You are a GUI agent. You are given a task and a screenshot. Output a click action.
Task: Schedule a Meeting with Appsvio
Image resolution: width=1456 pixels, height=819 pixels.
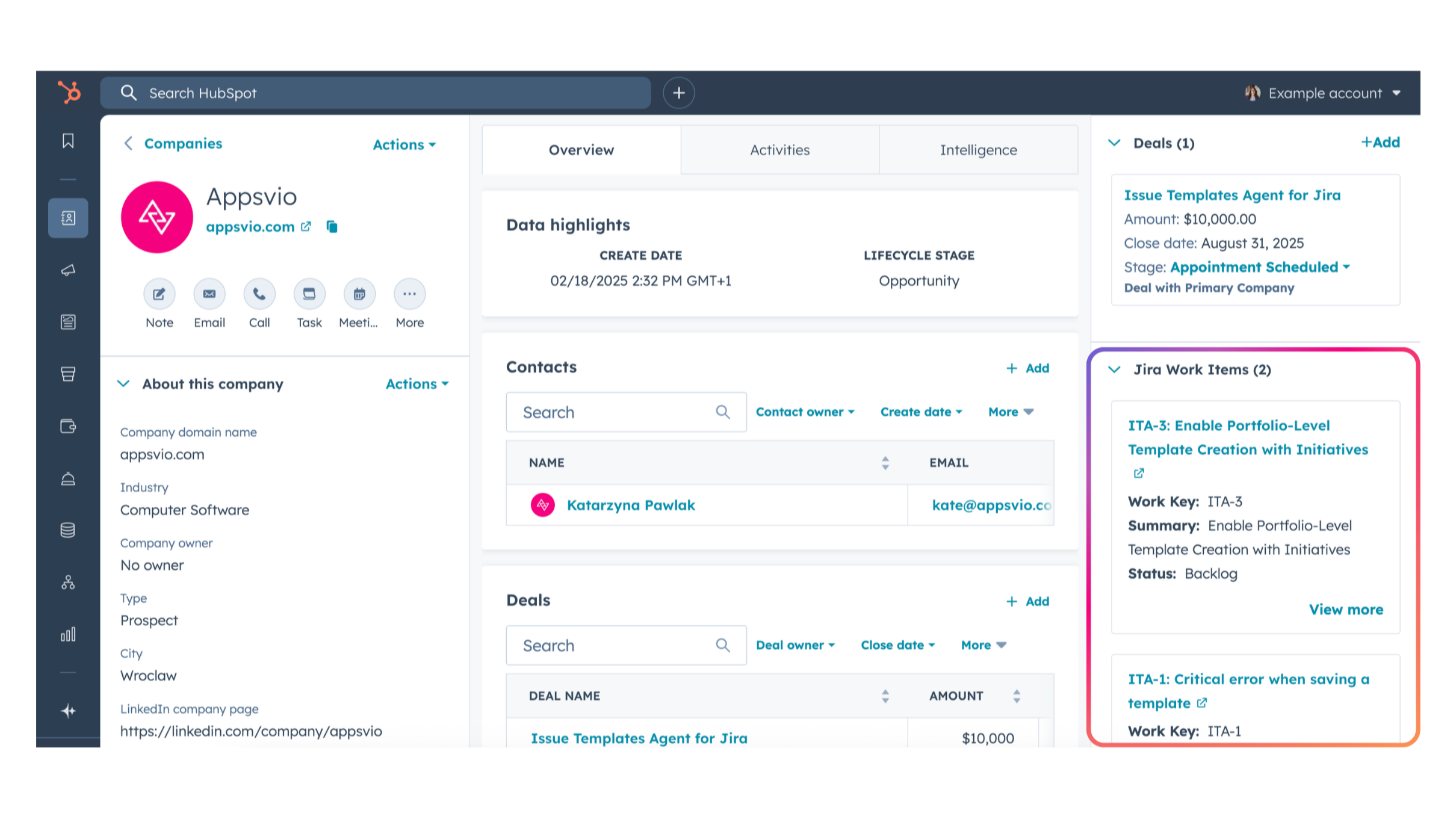pos(359,294)
